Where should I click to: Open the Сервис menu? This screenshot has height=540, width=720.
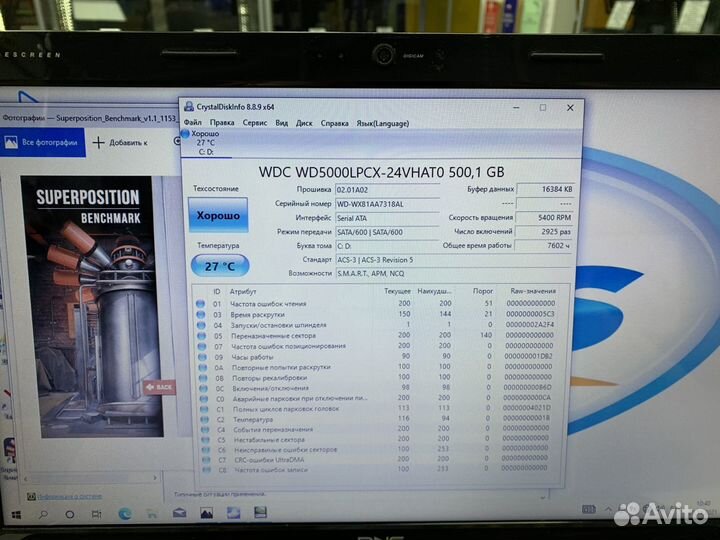255,123
